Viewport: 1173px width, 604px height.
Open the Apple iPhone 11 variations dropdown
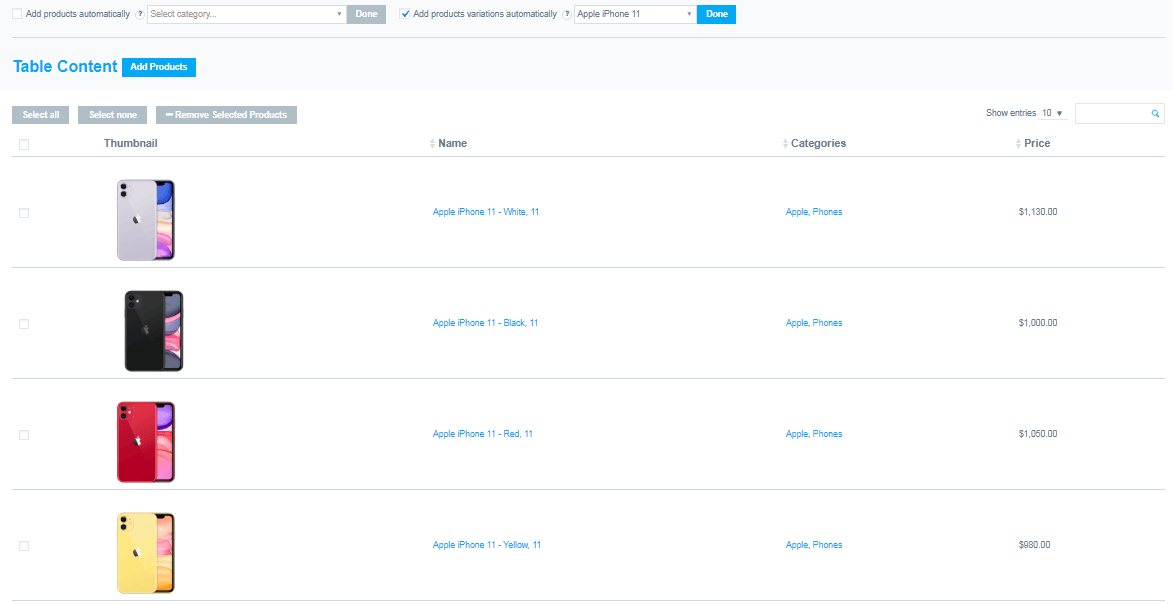(635, 14)
